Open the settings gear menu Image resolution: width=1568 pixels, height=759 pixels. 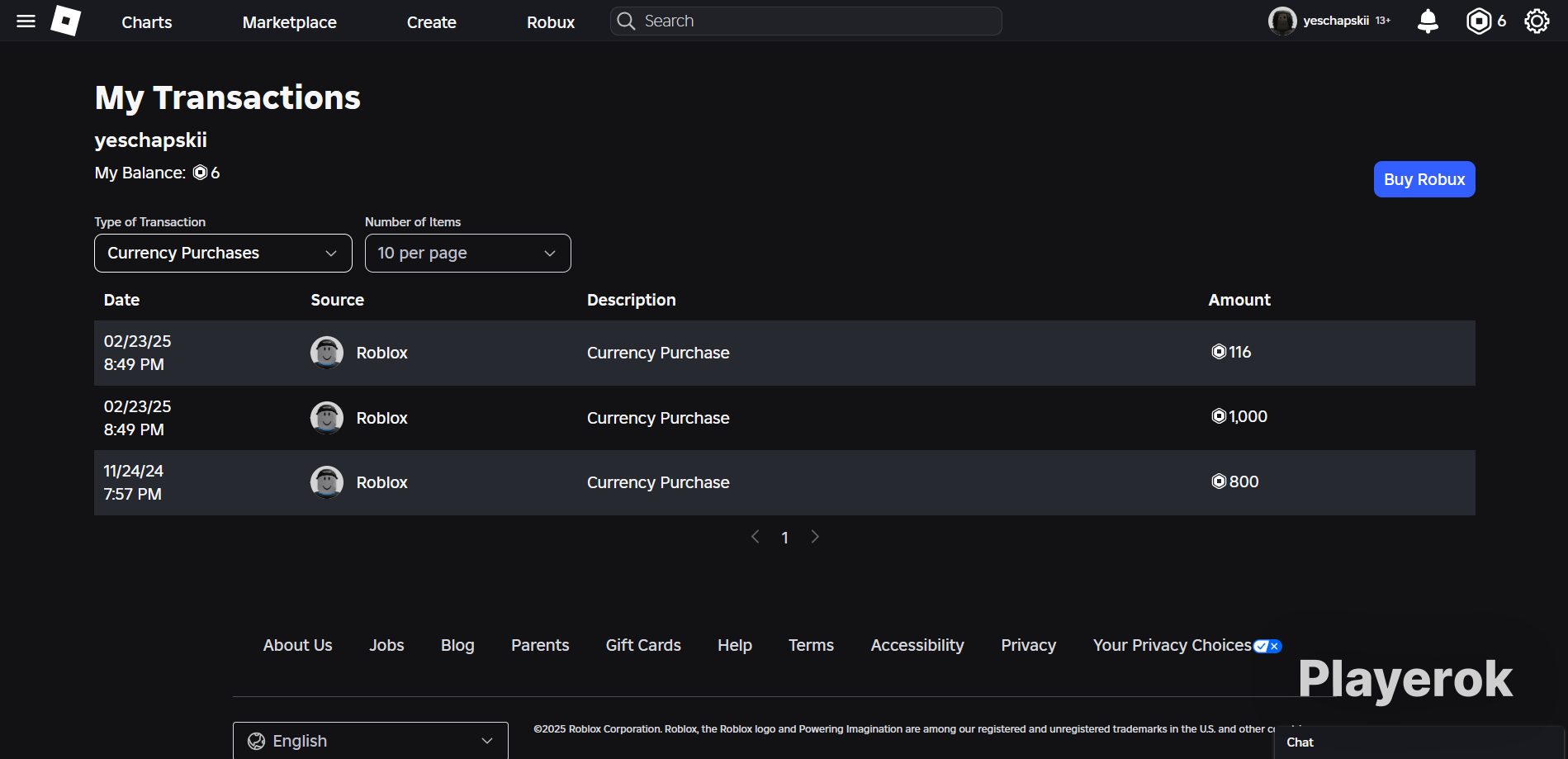click(1537, 21)
